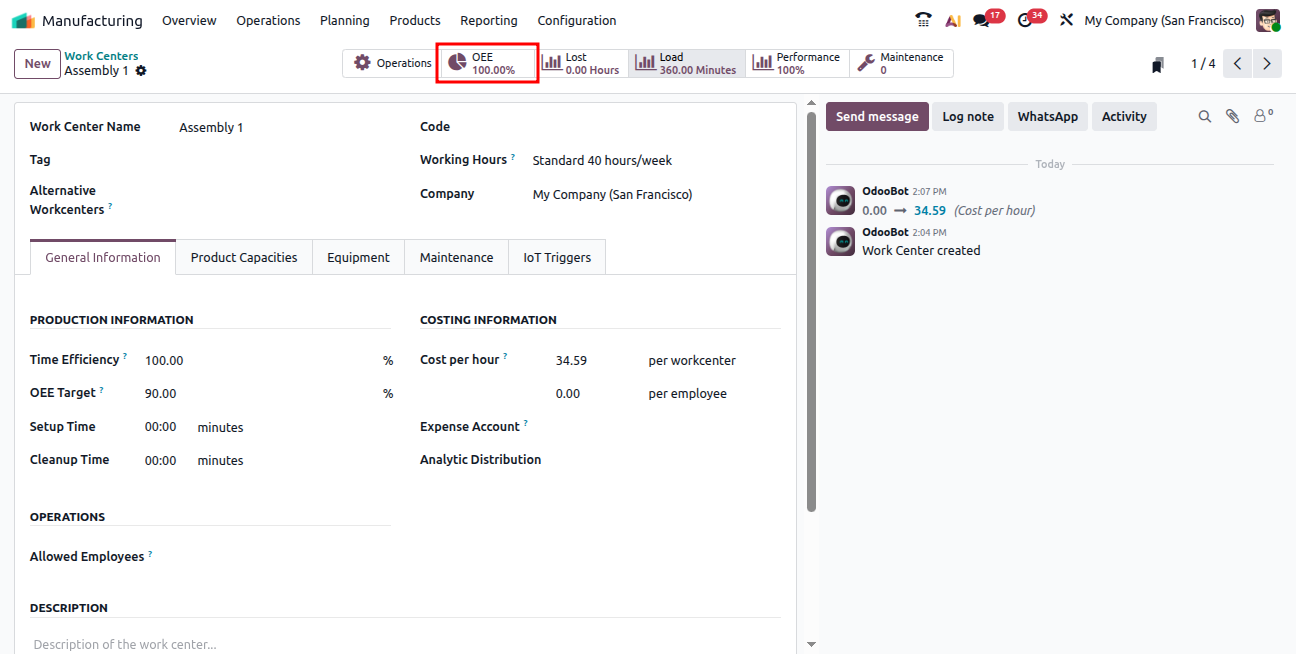This screenshot has height=654, width=1296.
Task: Click the paperclip attachments icon
Action: 1233,117
